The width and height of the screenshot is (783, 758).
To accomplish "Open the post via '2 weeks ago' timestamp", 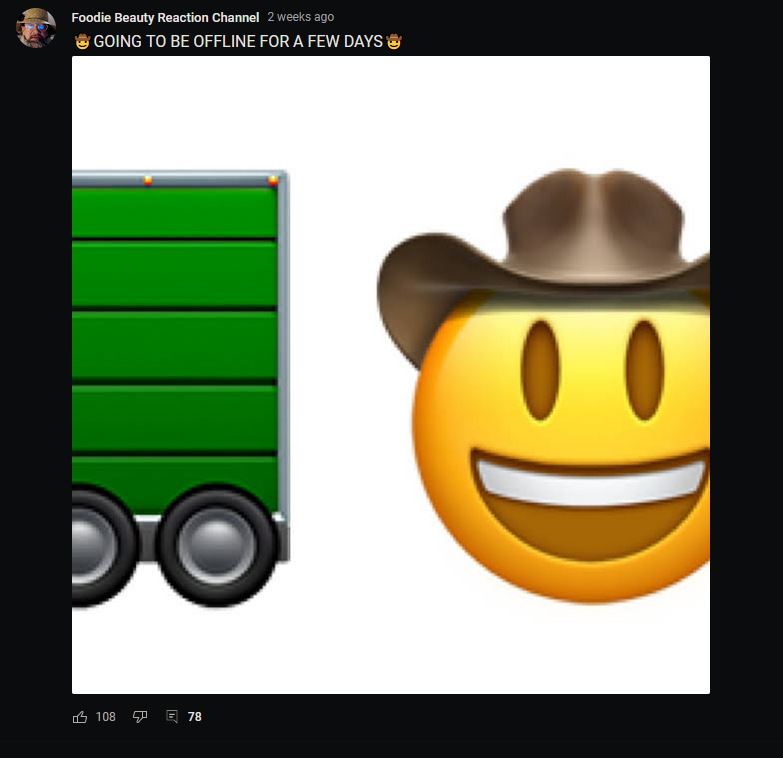I will tap(301, 17).
